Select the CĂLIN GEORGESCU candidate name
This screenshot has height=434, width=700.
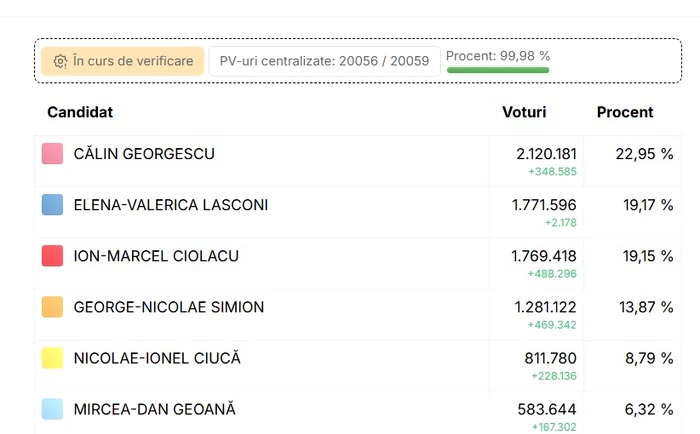pos(144,153)
